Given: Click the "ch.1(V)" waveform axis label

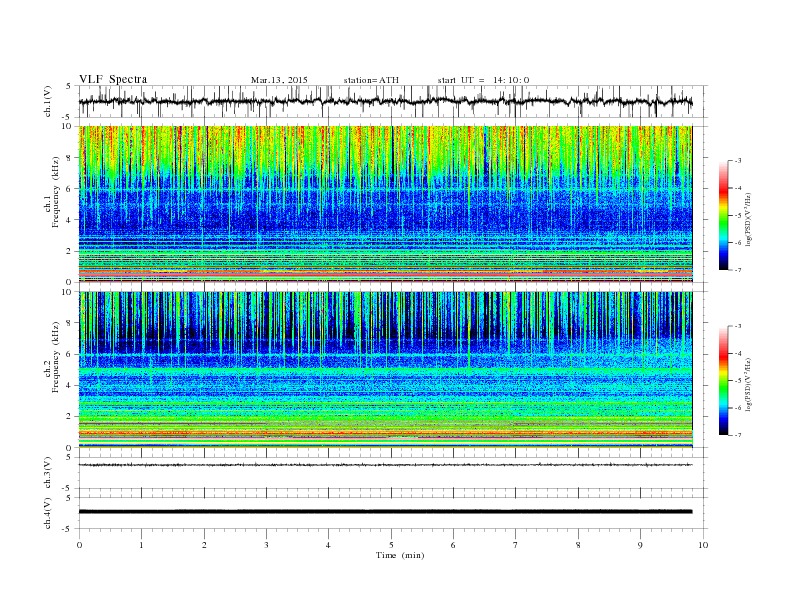Looking at the screenshot, I should 48,101.
